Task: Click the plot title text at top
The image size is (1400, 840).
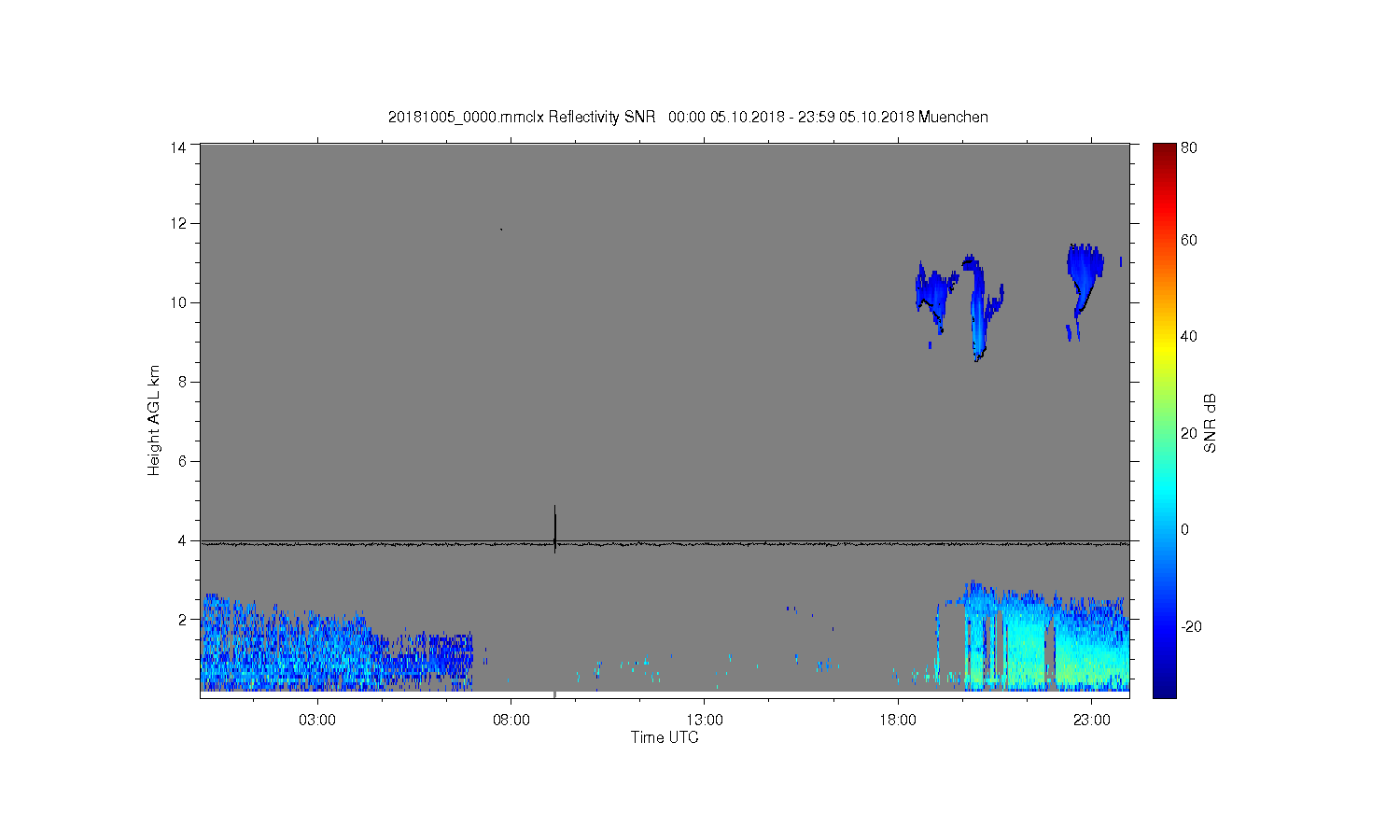Action: (x=688, y=117)
